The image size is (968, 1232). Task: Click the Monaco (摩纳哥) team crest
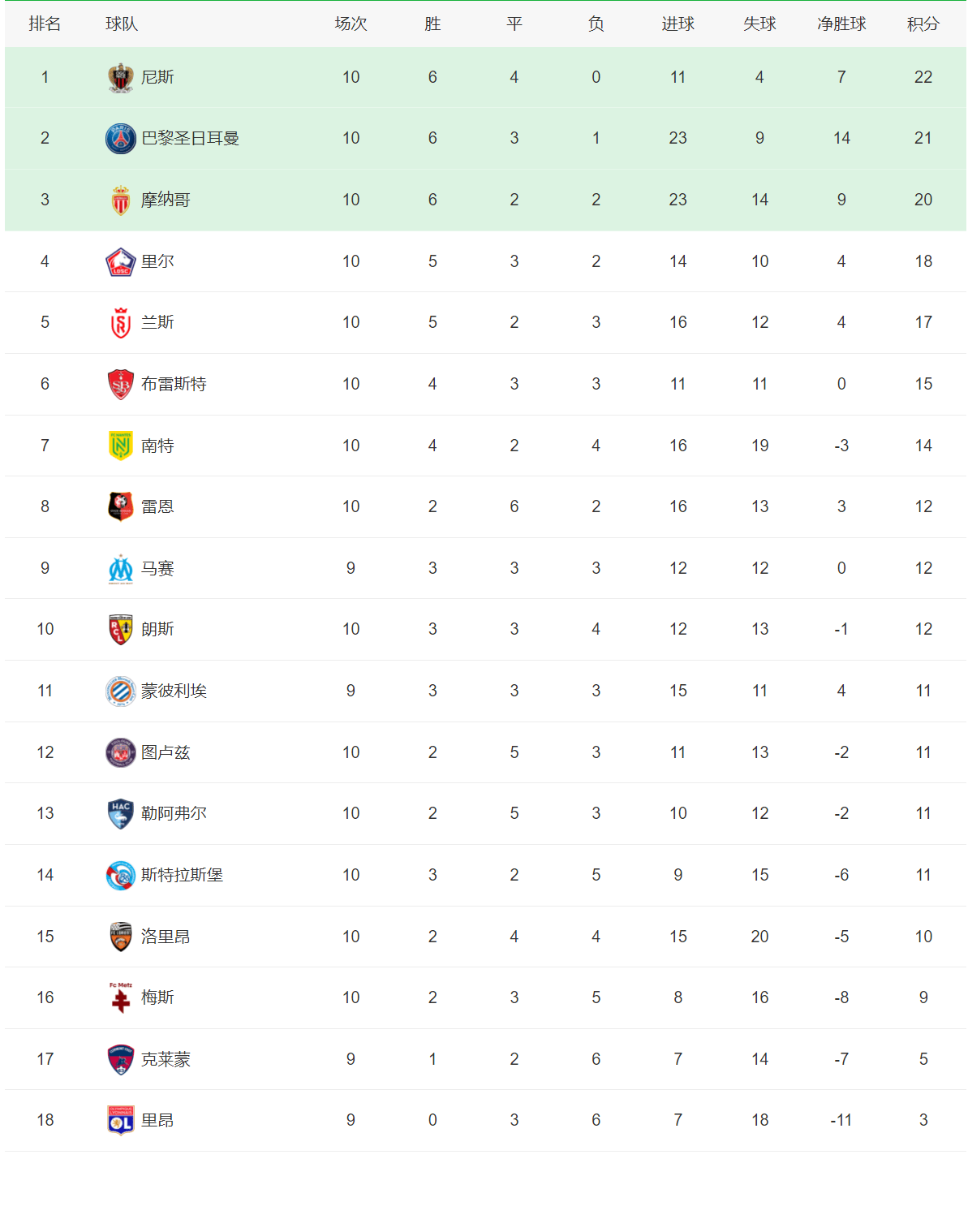tap(121, 200)
